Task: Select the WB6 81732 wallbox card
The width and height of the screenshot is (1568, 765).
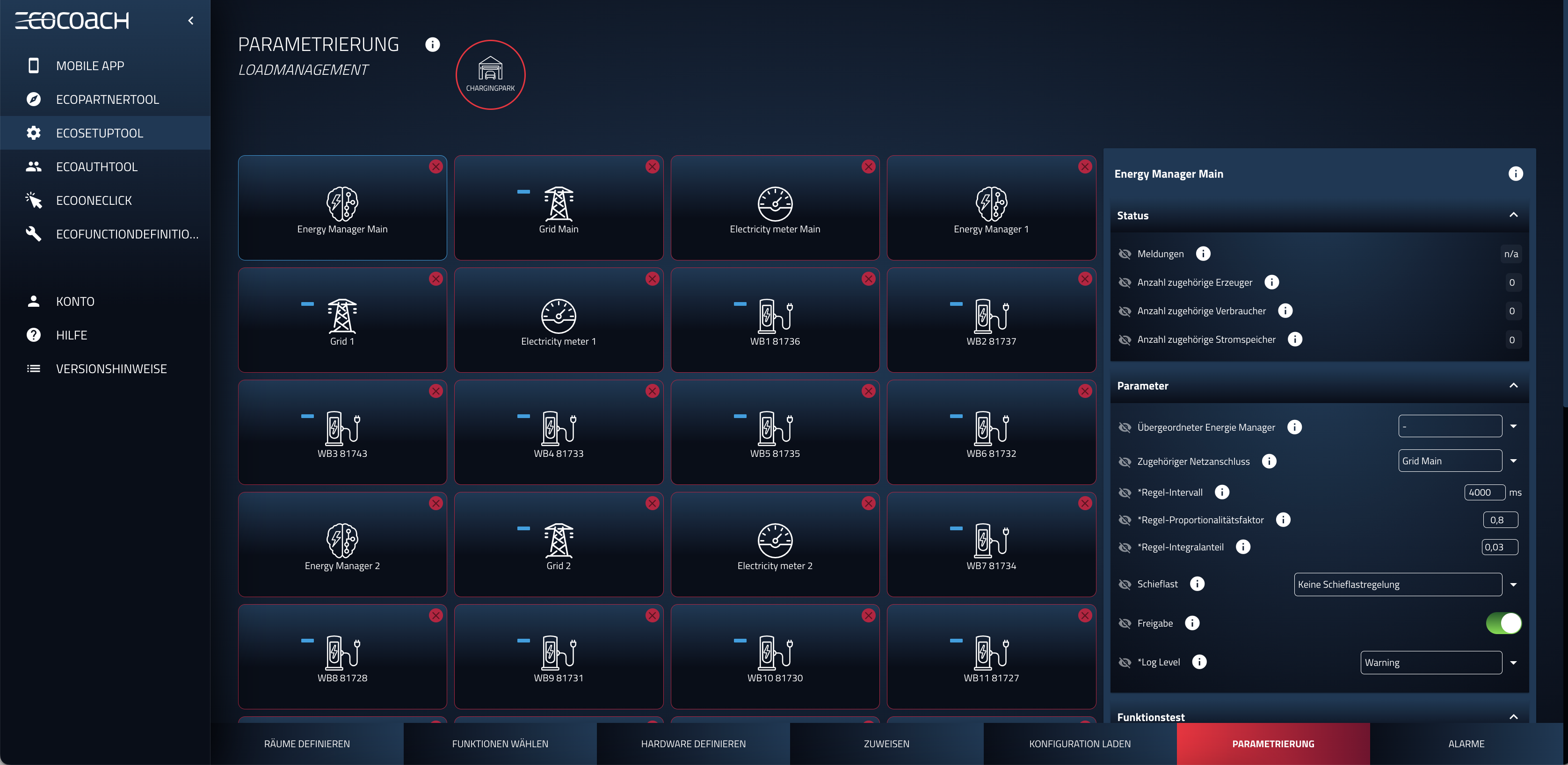Action: [x=991, y=432]
